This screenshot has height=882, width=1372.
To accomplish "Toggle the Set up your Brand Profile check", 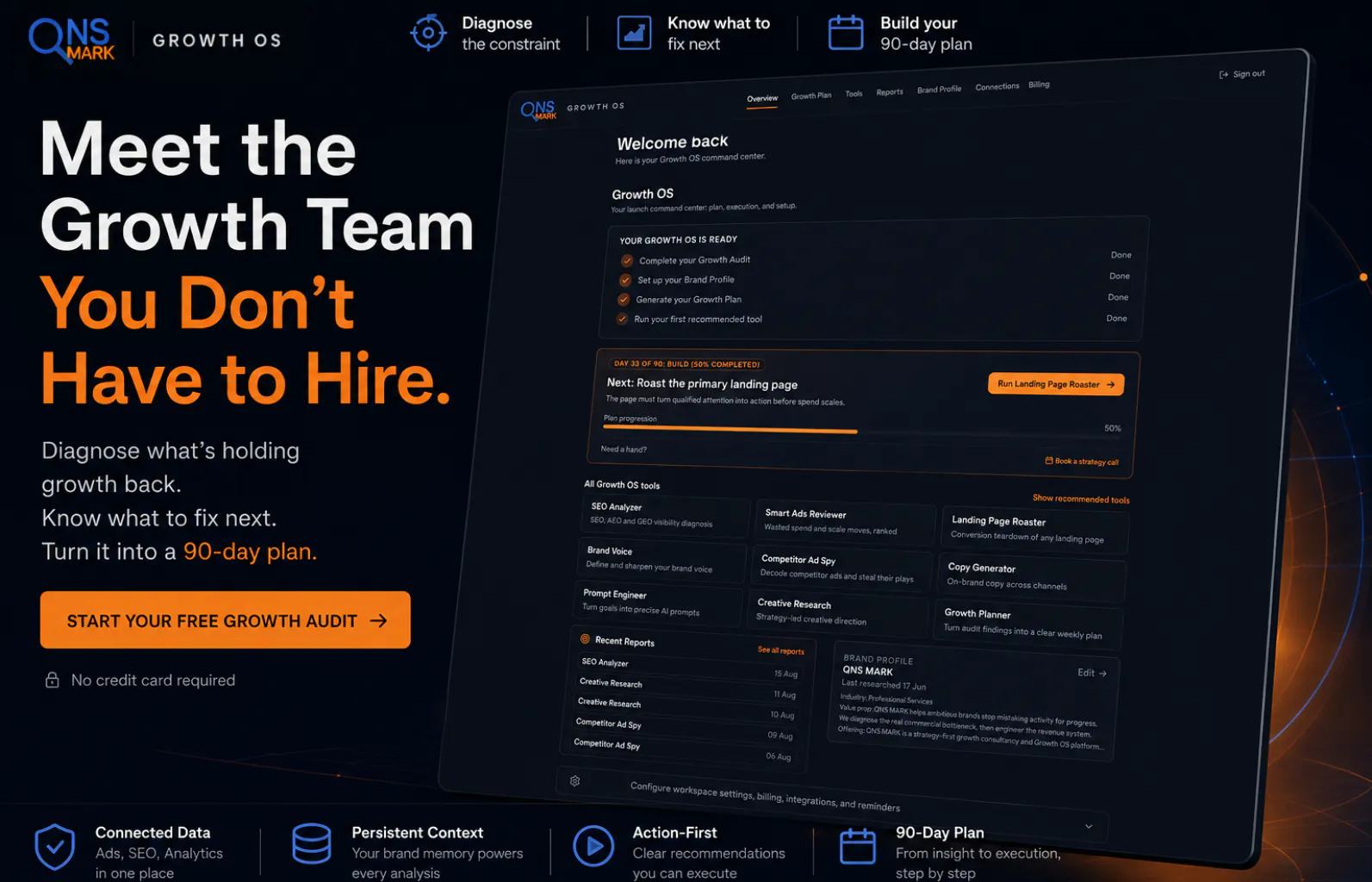I will coord(625,280).
